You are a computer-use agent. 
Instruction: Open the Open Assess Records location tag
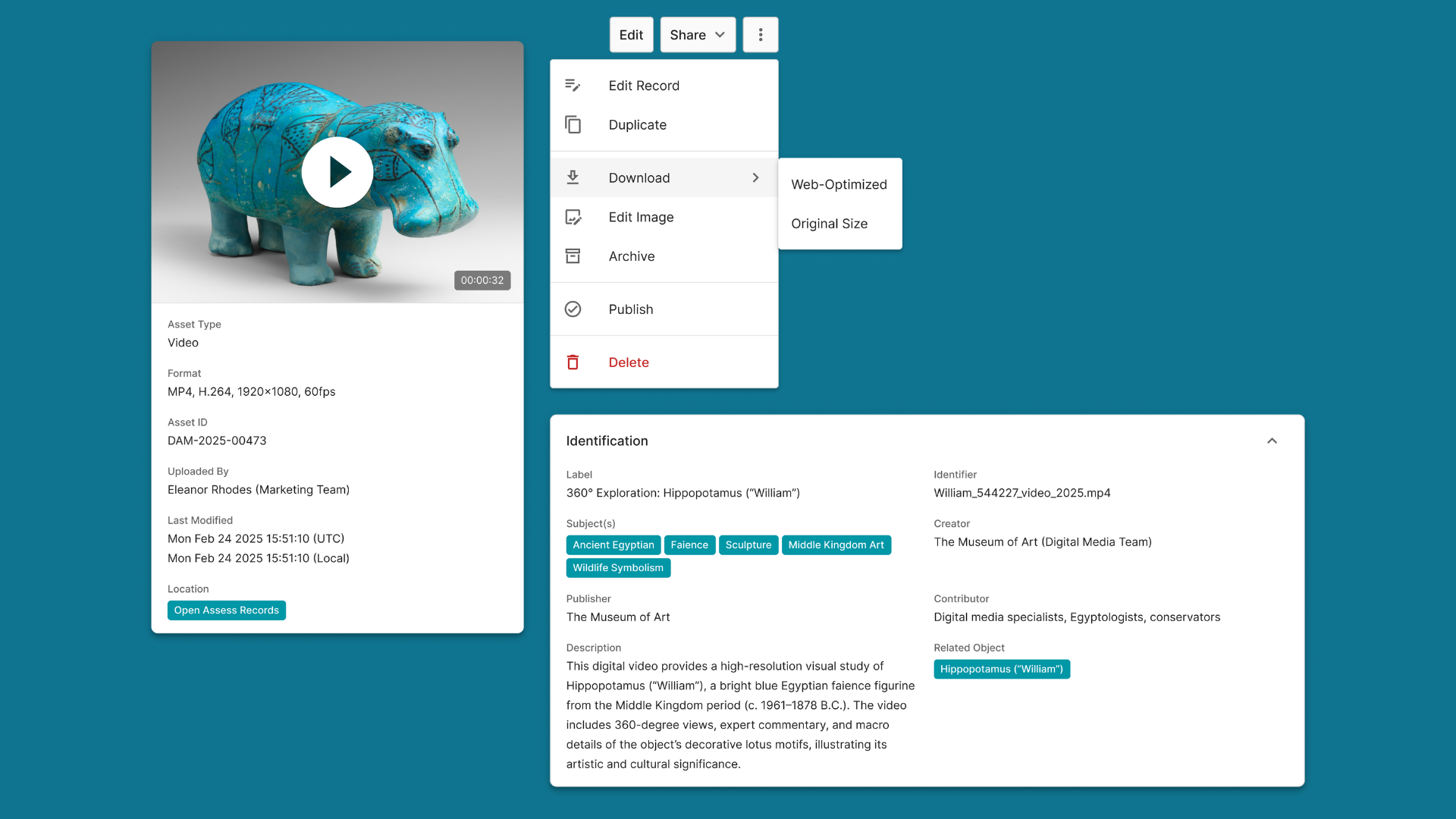pos(226,610)
